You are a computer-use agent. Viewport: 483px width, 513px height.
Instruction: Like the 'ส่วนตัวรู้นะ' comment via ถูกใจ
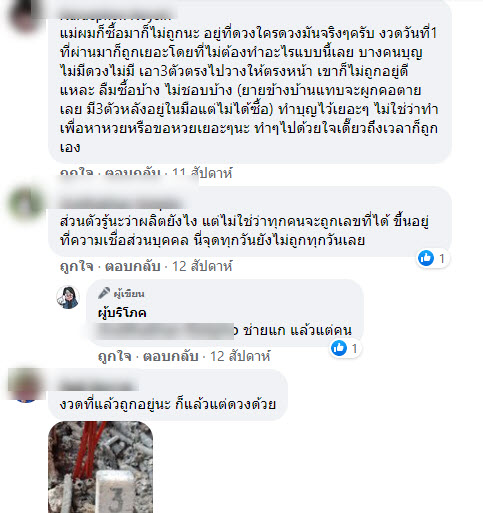(x=77, y=266)
